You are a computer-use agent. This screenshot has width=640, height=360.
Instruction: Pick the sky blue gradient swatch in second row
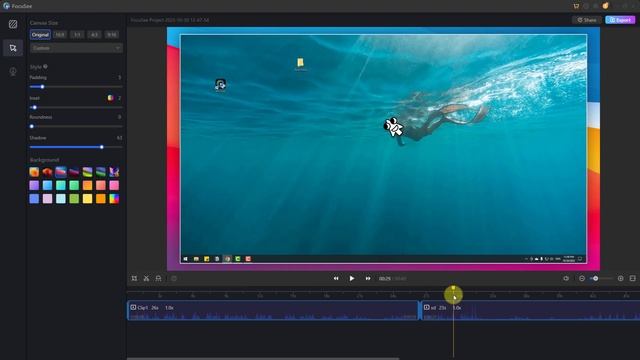coord(47,185)
